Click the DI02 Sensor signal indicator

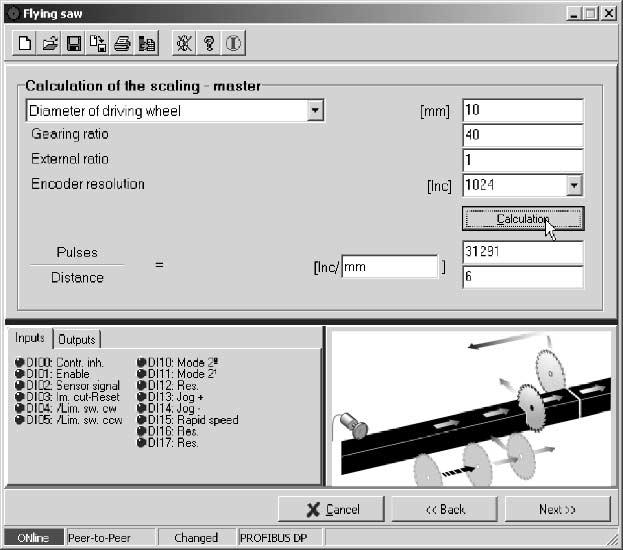19,385
